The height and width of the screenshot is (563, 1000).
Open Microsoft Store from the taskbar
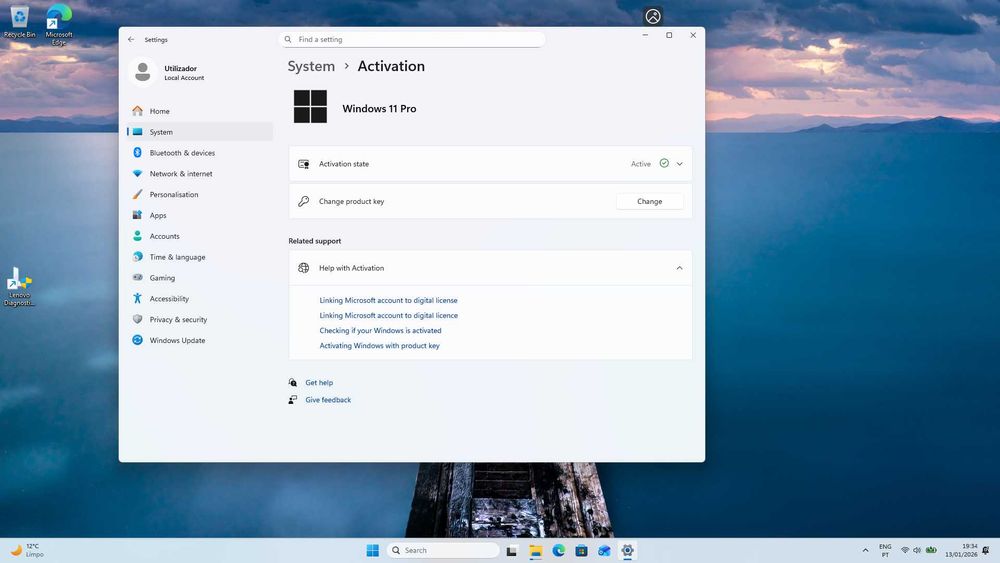(x=581, y=551)
